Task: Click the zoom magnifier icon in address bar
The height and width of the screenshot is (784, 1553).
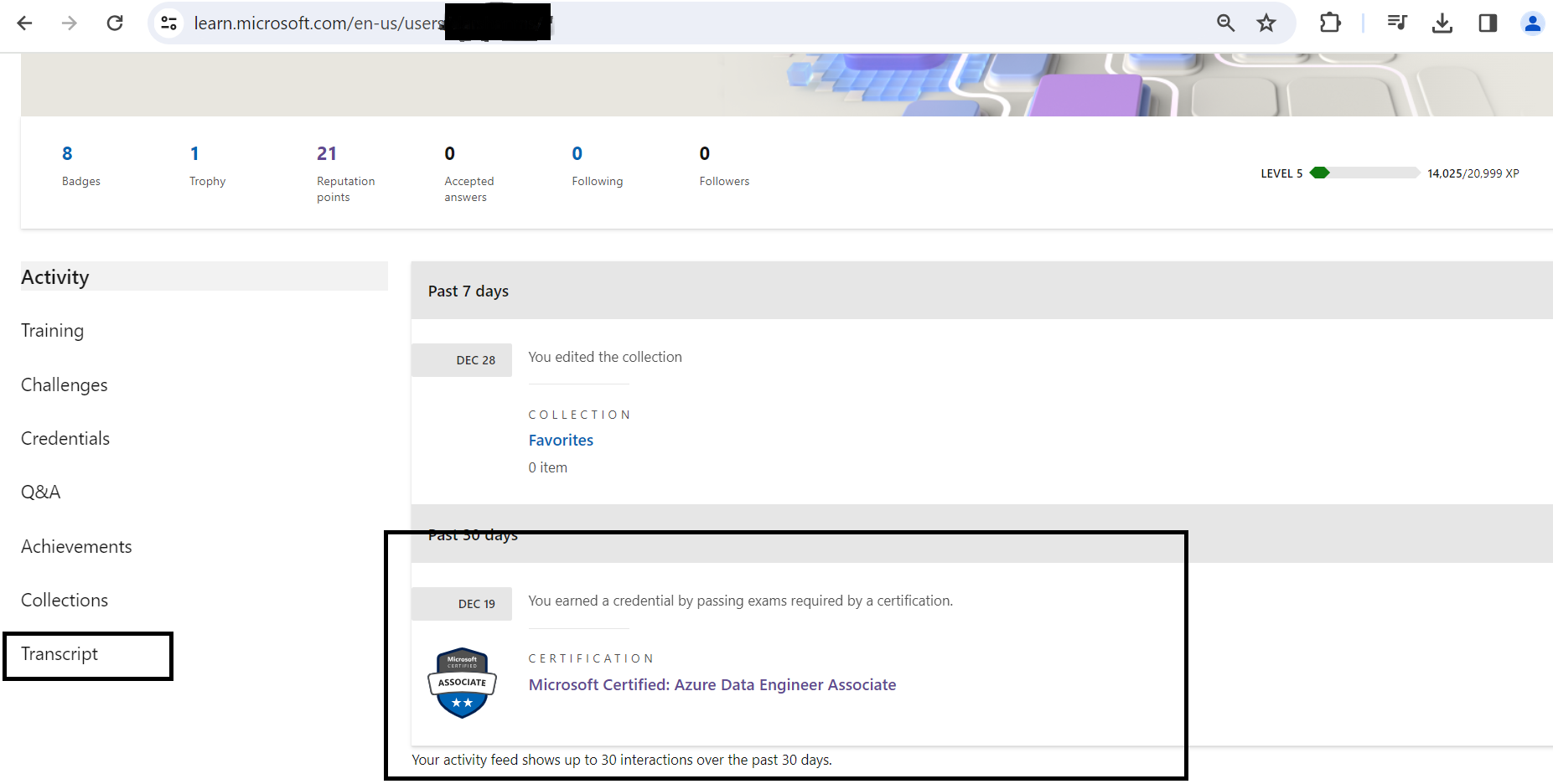Action: pos(1225,23)
